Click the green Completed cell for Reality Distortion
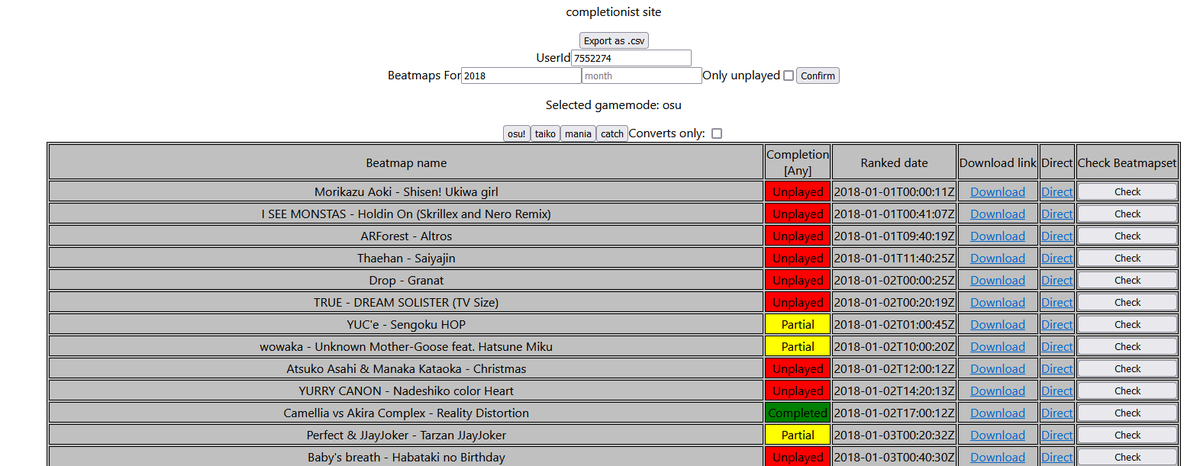 [x=797, y=413]
